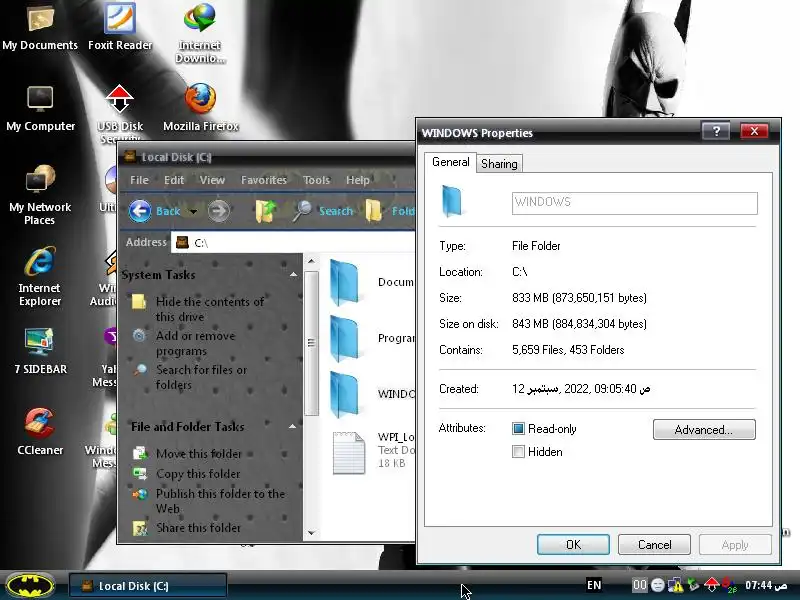Open the View menu
800x600 pixels.
click(212, 180)
